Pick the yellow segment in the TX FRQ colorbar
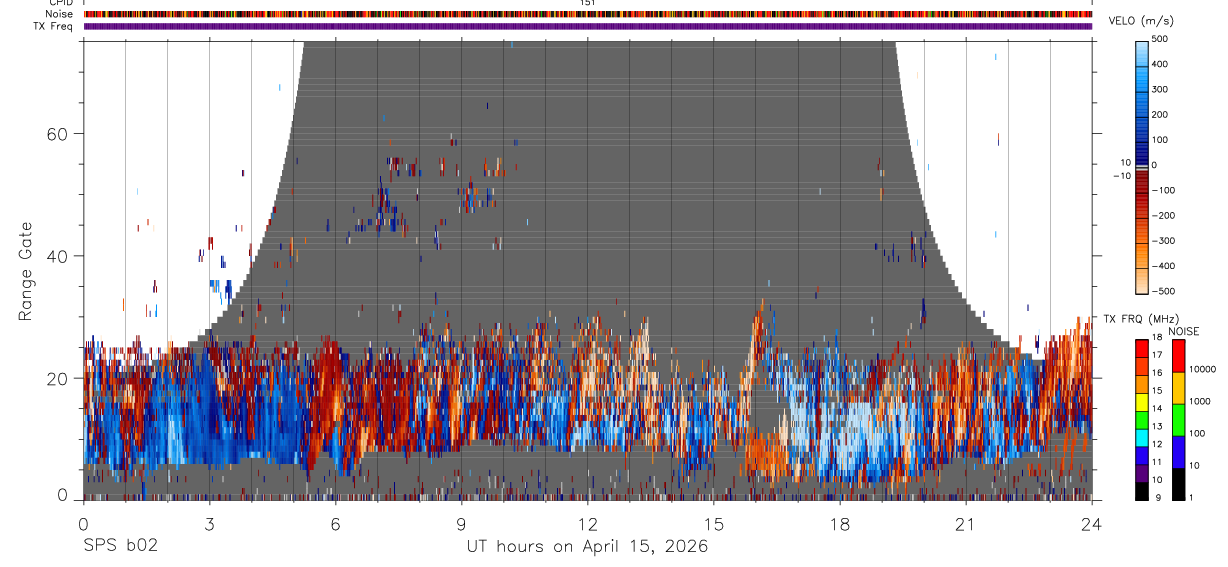Screen dimensions: 1228x567 pyautogui.click(x=1142, y=402)
